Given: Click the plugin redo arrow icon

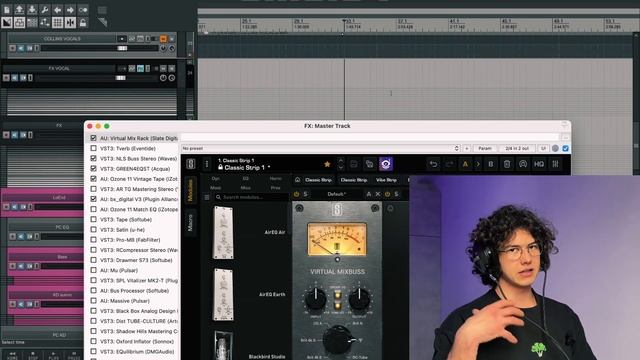Looking at the screenshot, I should [x=449, y=164].
